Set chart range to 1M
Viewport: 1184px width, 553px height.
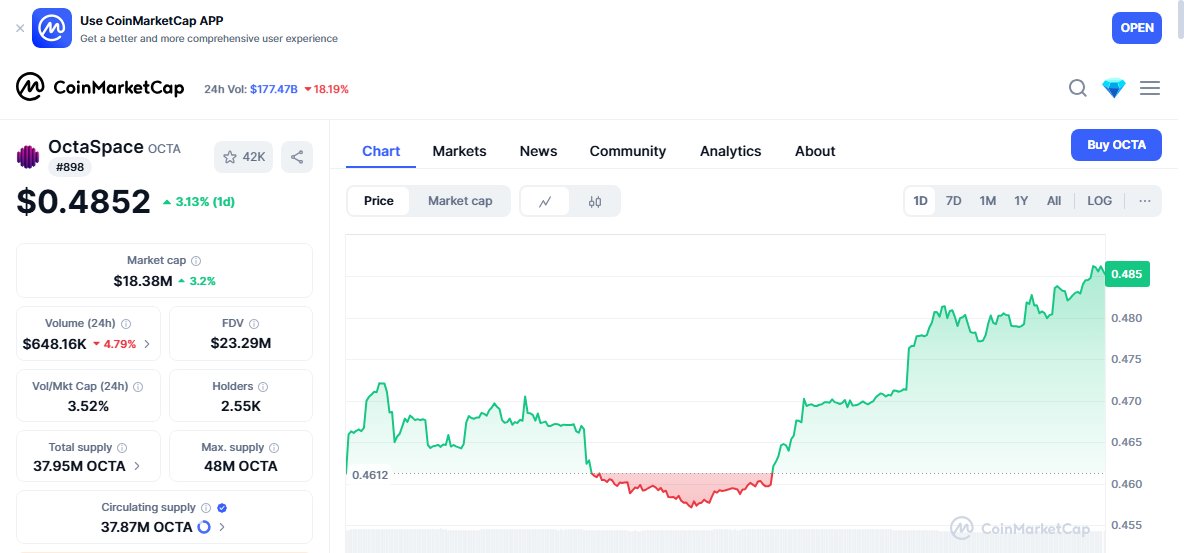988,201
